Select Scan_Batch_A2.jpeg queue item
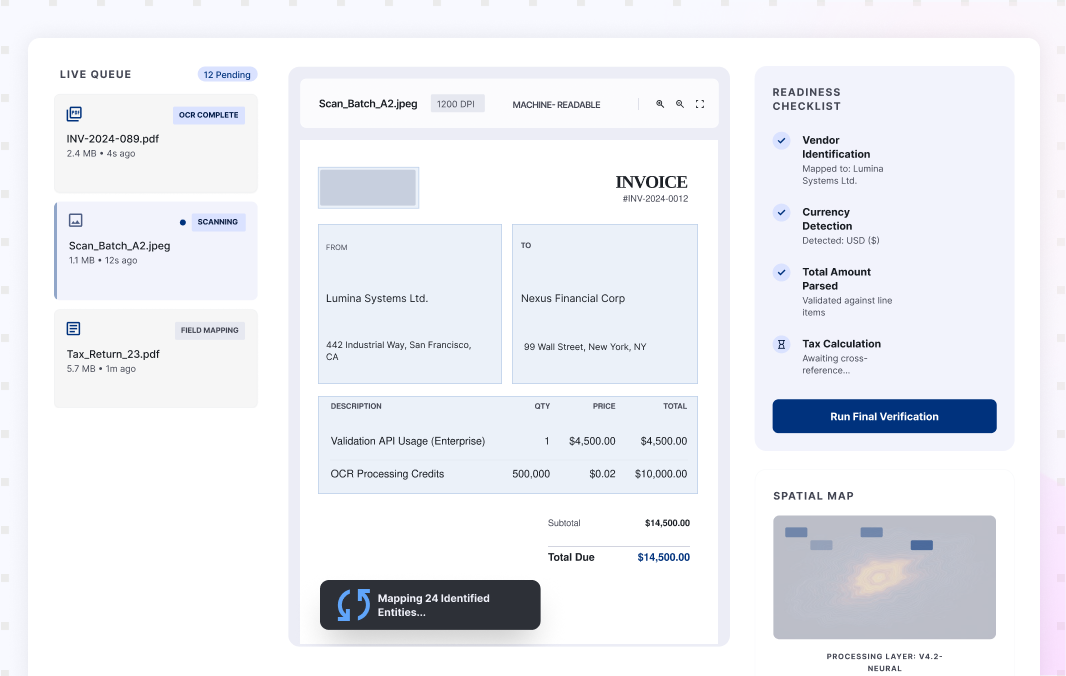This screenshot has width=1066, height=676. tap(156, 251)
